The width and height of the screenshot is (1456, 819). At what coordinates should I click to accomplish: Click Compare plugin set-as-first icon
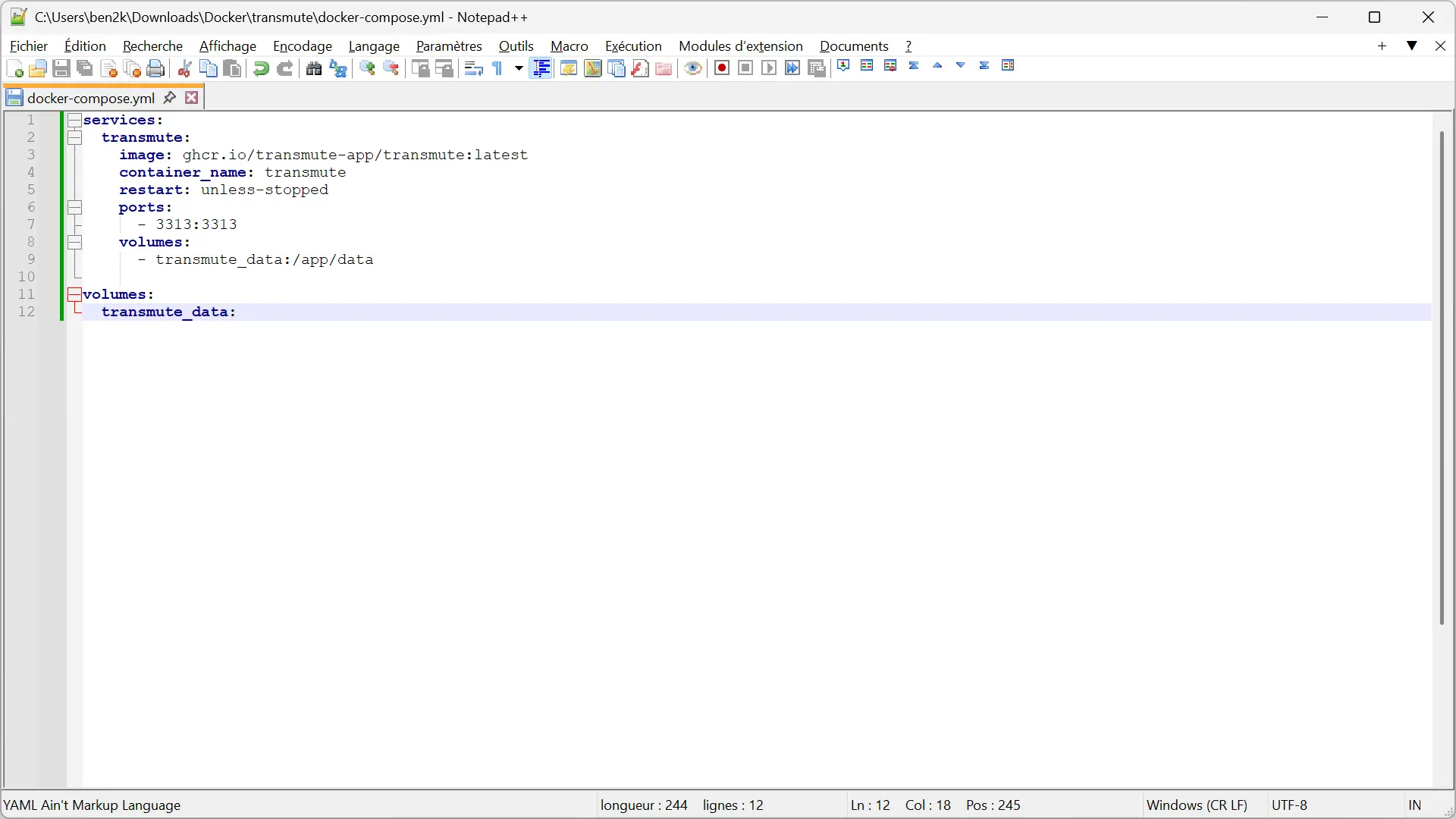(843, 66)
